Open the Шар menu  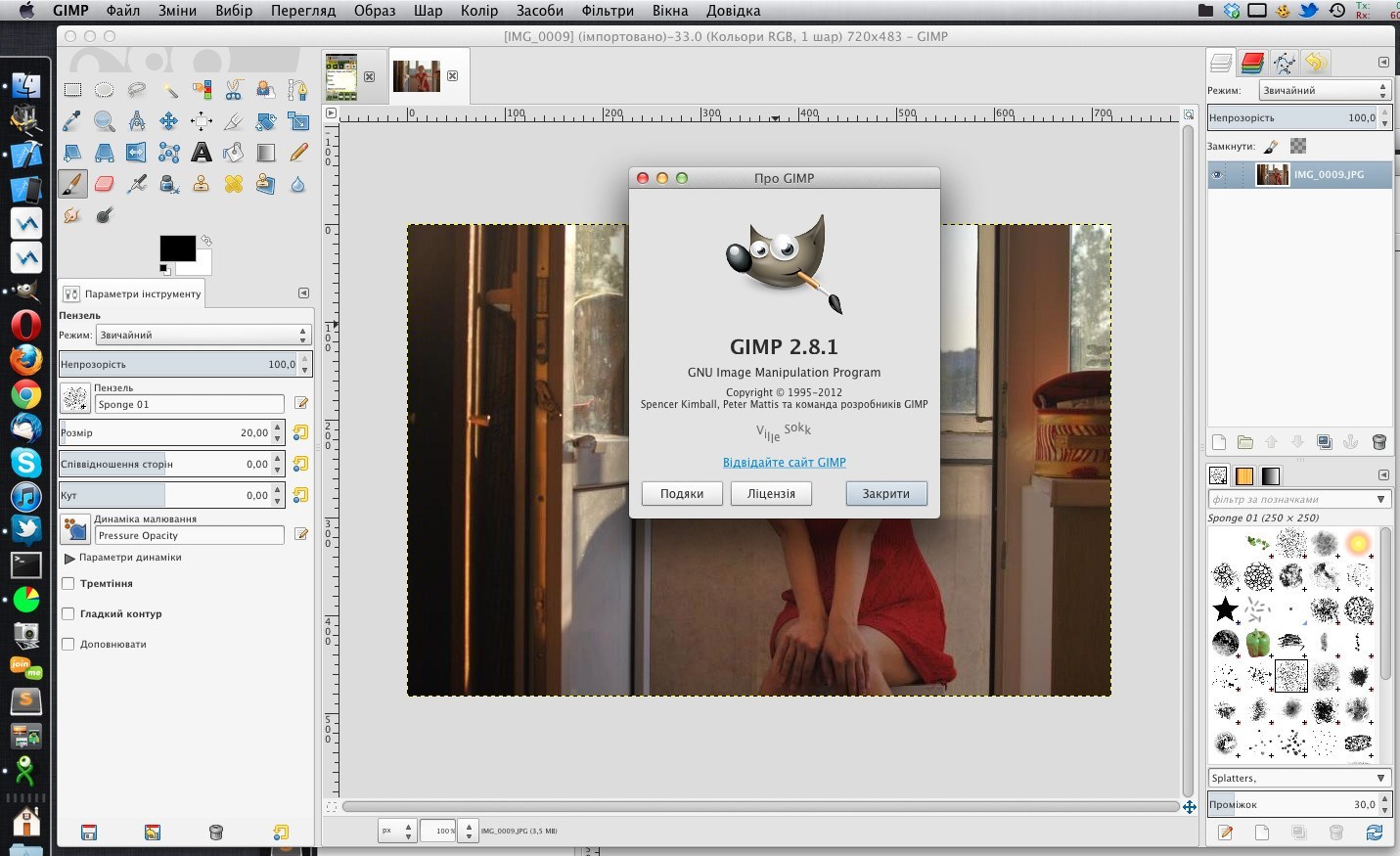[x=428, y=11]
